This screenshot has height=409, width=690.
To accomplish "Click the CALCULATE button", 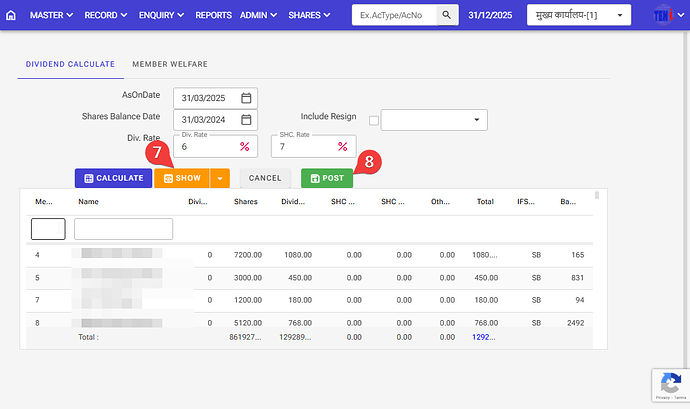I will (x=112, y=178).
